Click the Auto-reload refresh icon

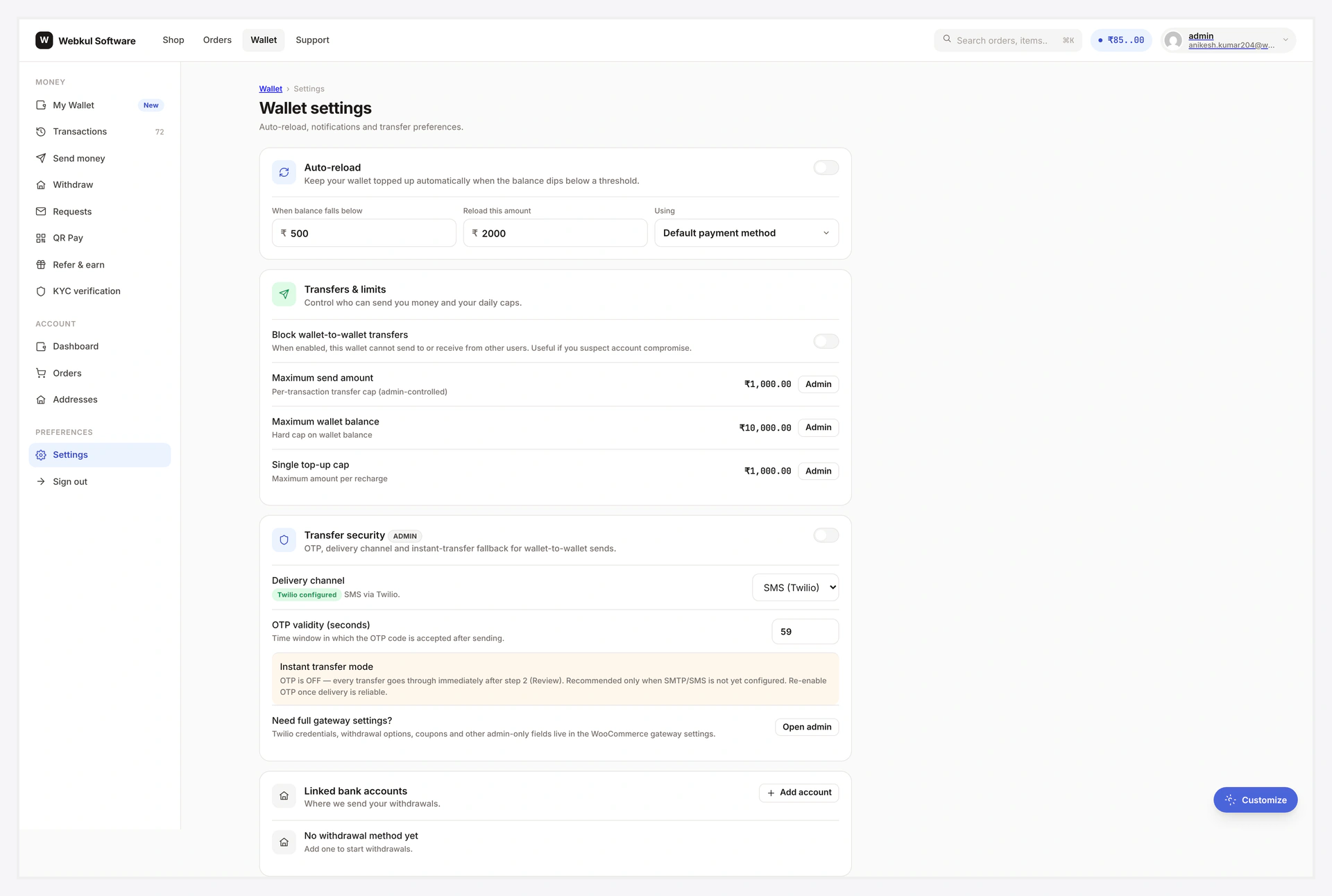(284, 173)
